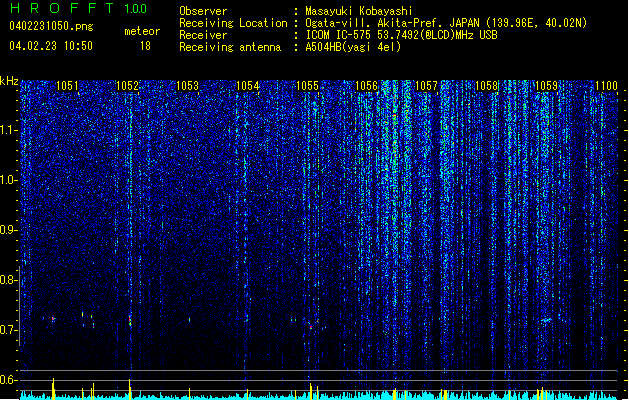
Task: Click the 0.7 kHz axis label
Action: click(8, 330)
